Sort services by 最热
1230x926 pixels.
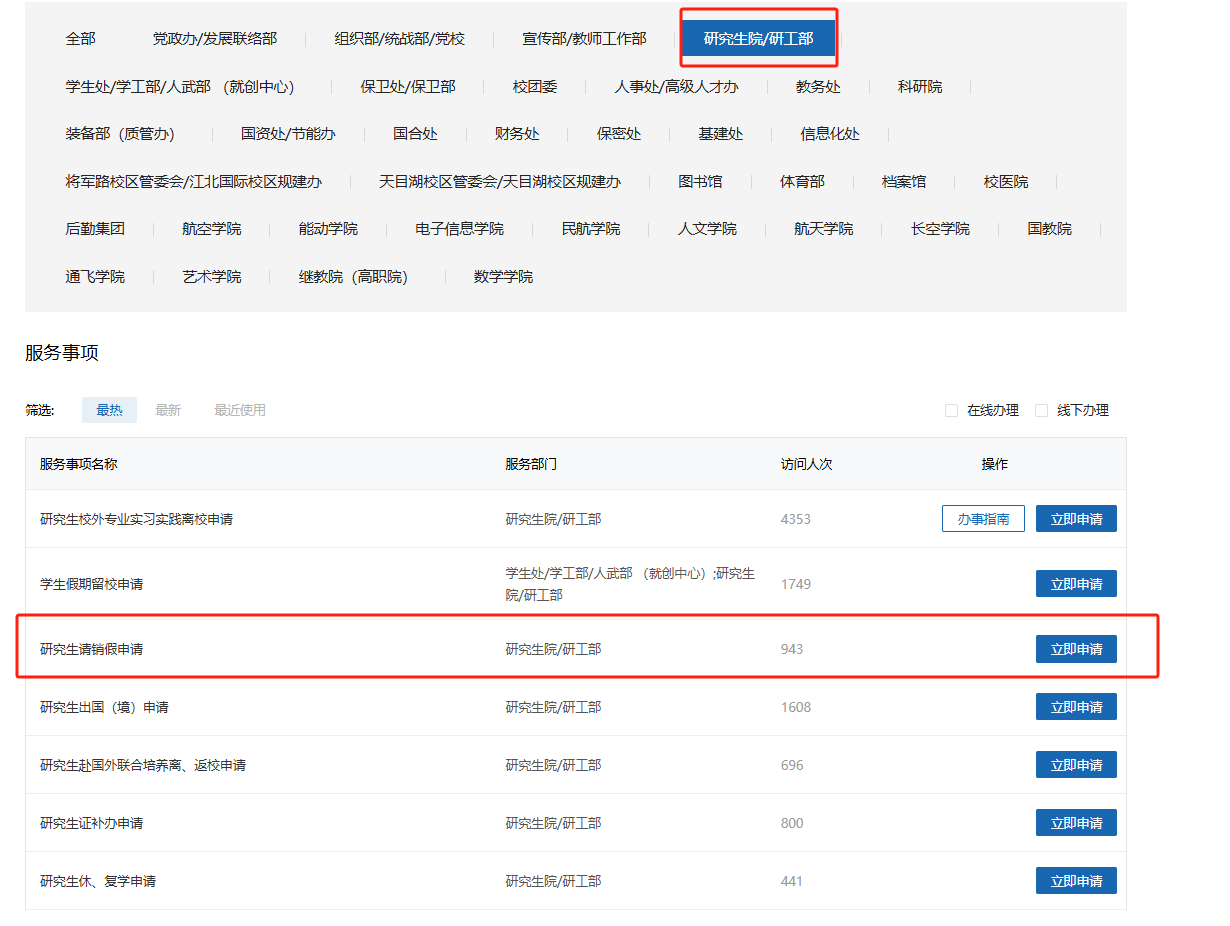(x=109, y=410)
